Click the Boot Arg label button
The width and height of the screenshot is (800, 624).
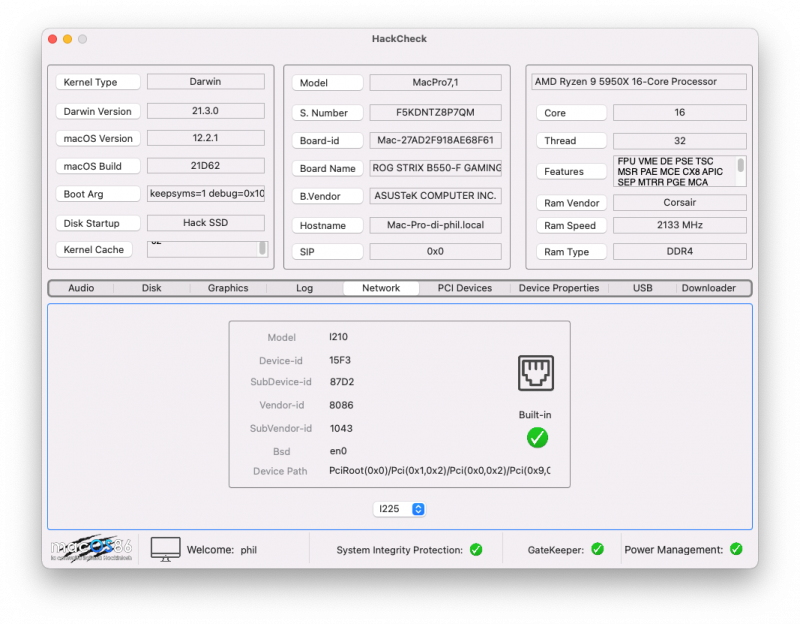97,194
